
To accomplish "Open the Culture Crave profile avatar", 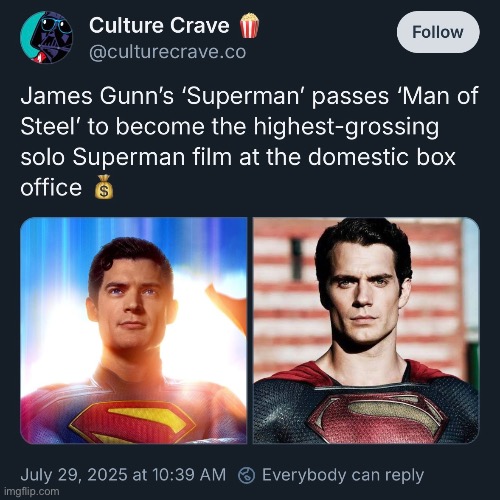I will point(46,37).
